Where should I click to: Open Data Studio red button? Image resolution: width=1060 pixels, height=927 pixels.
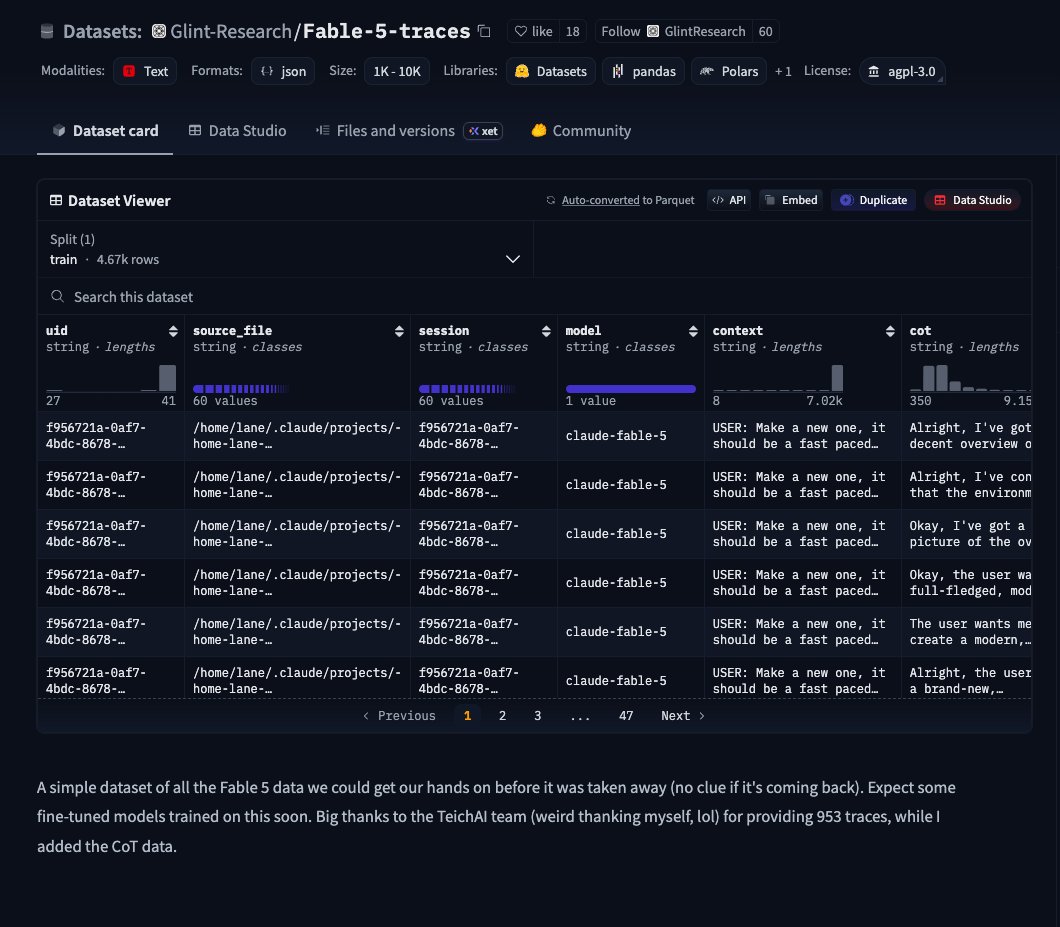972,200
